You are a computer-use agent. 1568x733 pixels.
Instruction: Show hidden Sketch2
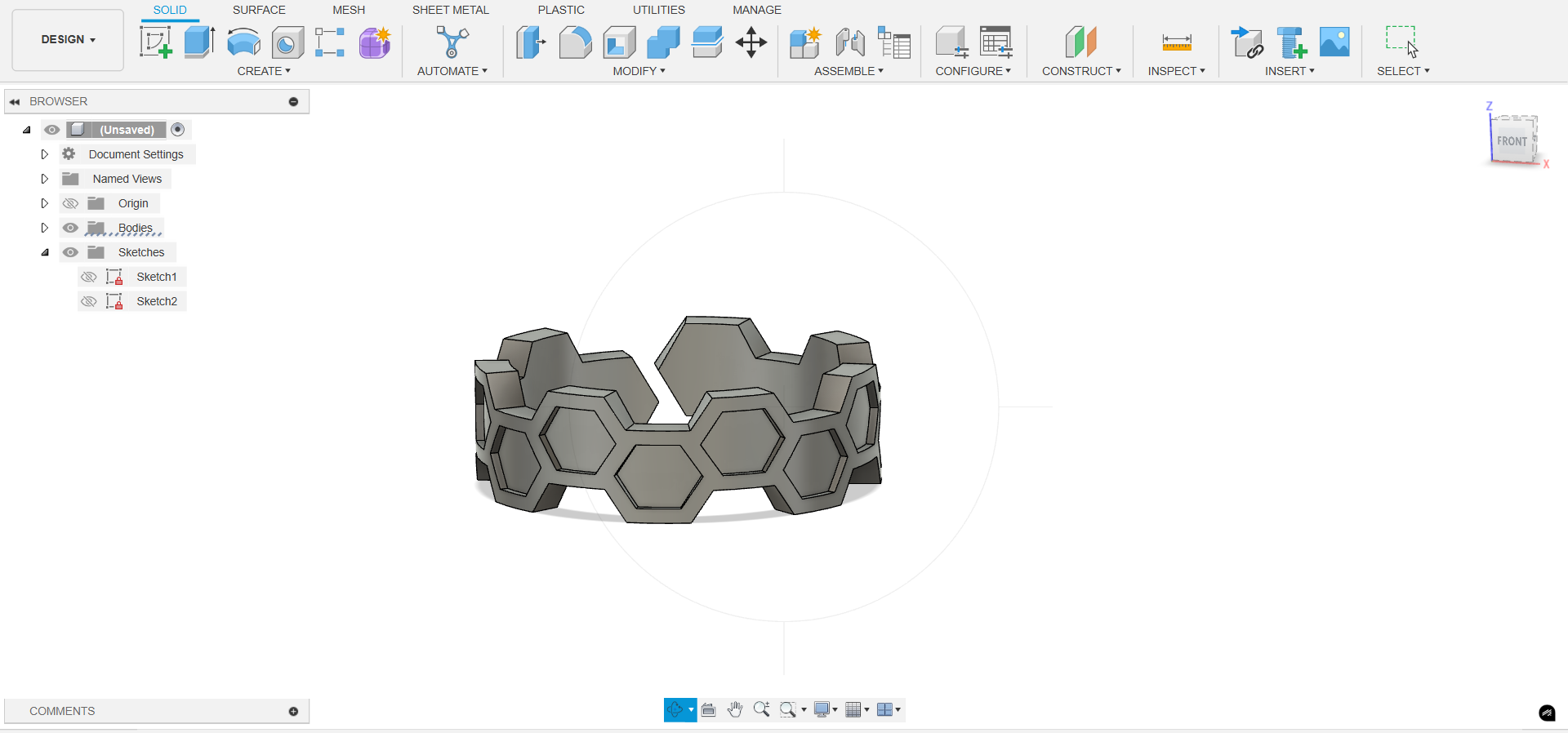coord(89,301)
